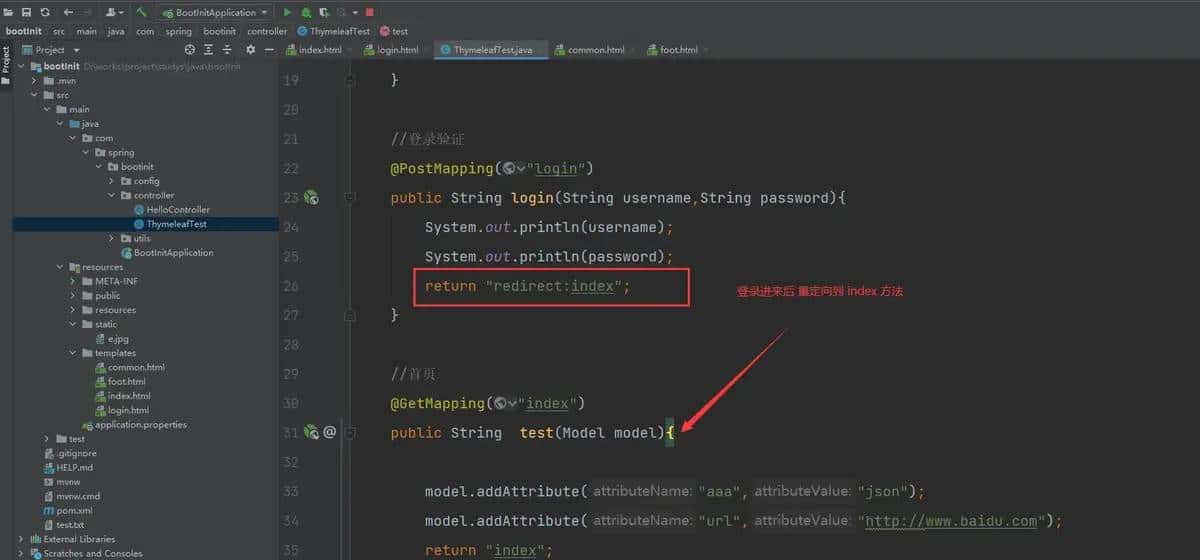This screenshot has width=1200, height=560.
Task: Switch to the login.html editor tab
Action: (x=397, y=49)
